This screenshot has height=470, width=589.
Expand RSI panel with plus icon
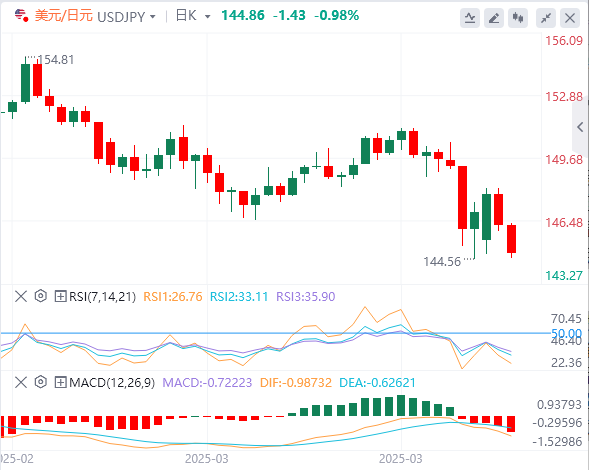click(x=60, y=296)
